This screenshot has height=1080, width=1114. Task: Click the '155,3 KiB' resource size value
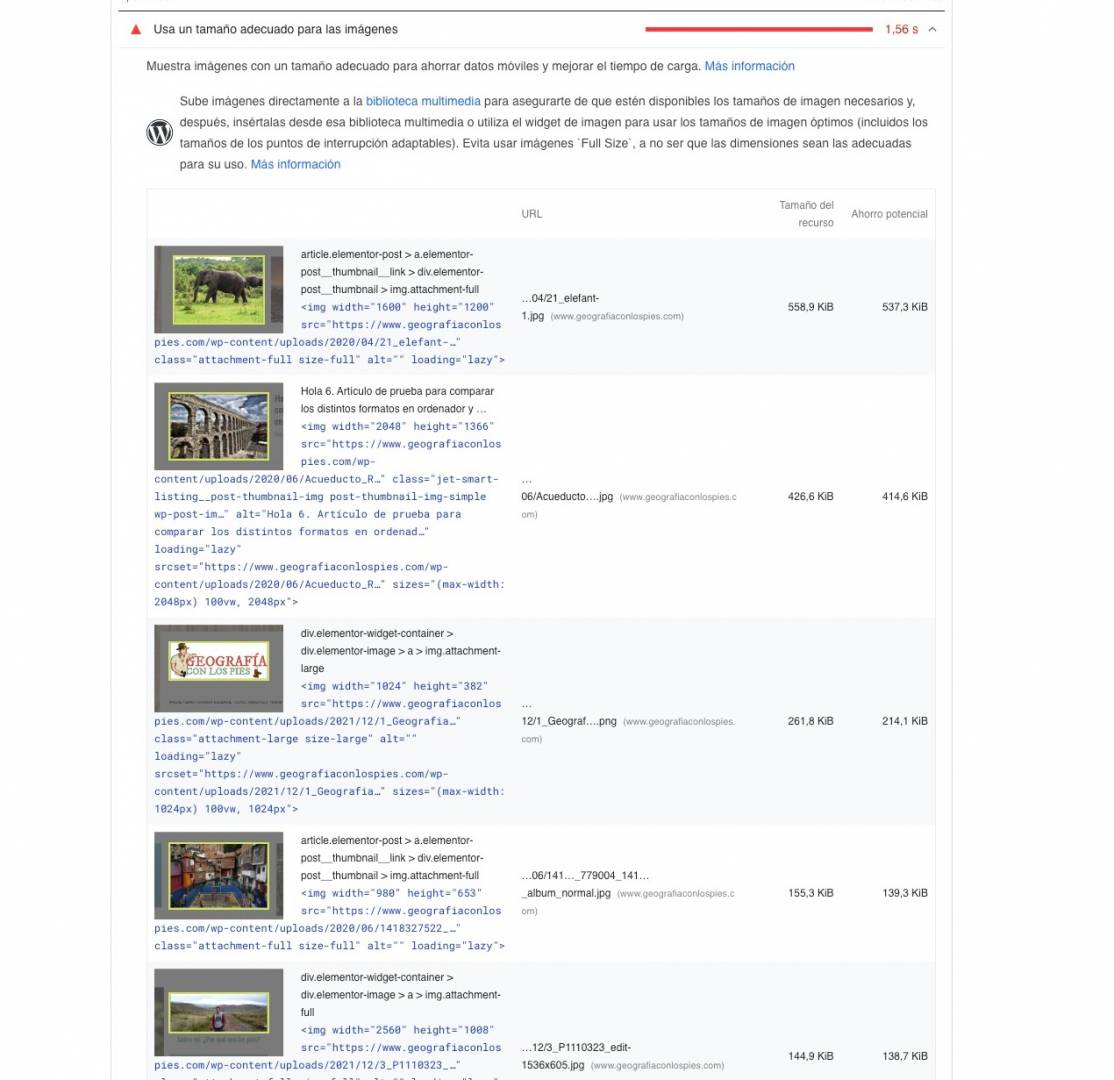click(811, 893)
